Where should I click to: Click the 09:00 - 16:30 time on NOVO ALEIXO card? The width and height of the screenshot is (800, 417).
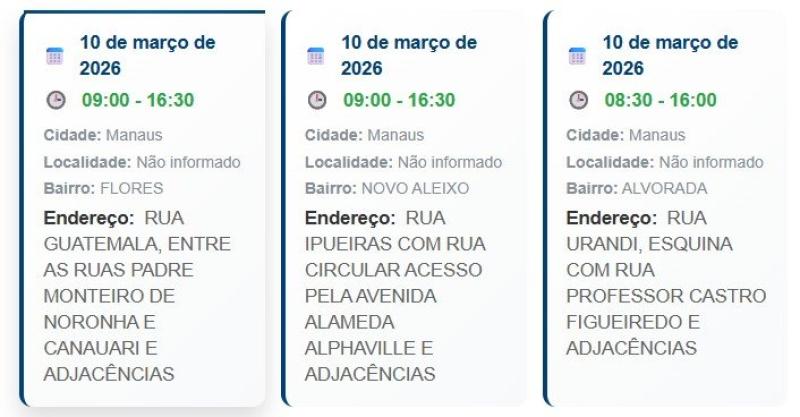pyautogui.click(x=399, y=100)
